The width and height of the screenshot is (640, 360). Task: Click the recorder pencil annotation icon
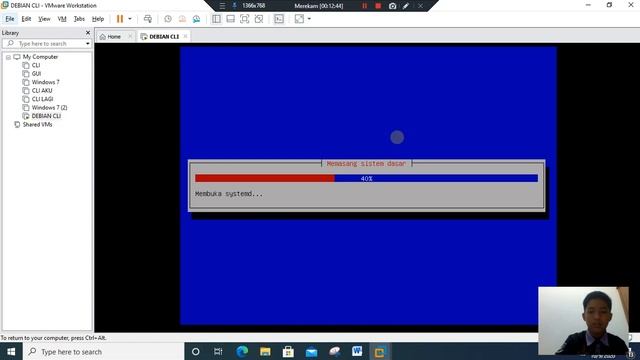pyautogui.click(x=406, y=6)
